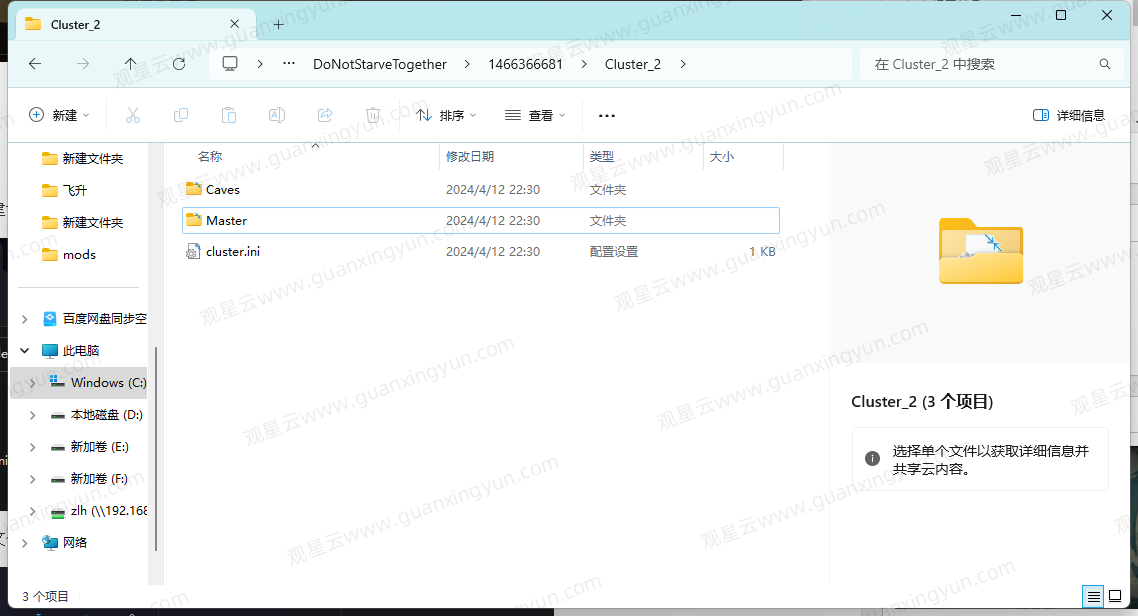Refresh the current folder view
Screen dimensions: 1138x616
click(179, 64)
